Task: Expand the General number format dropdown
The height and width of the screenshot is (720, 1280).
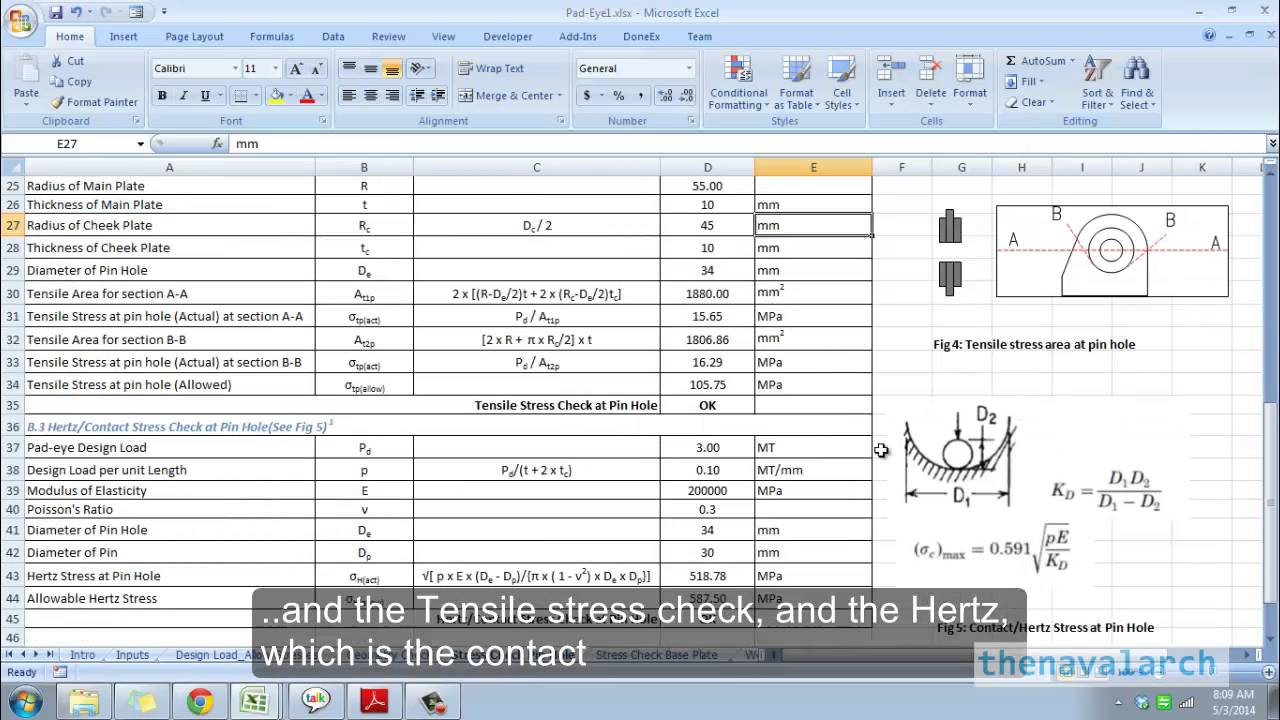Action: [688, 69]
